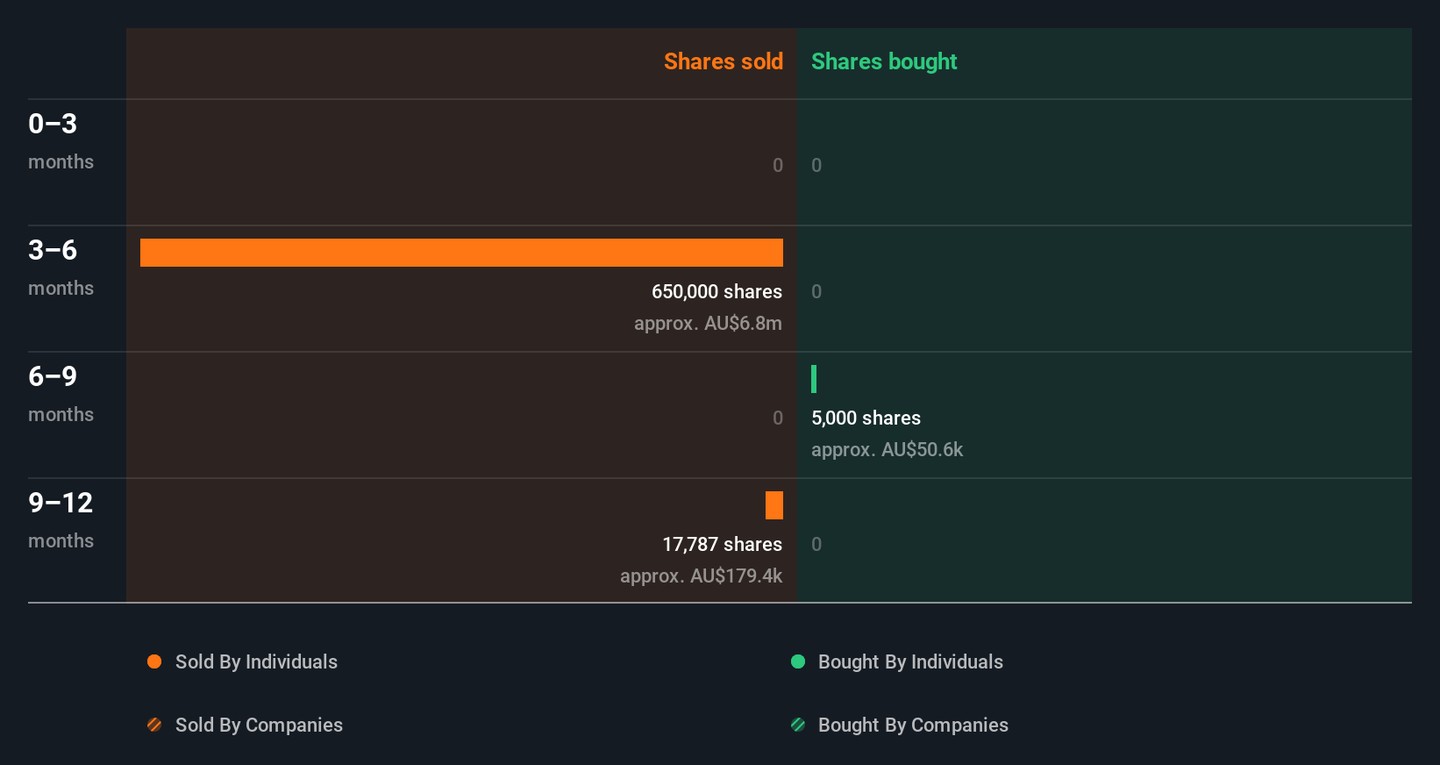Click the 5,000 shares value text
1440x765 pixels.
[866, 418]
